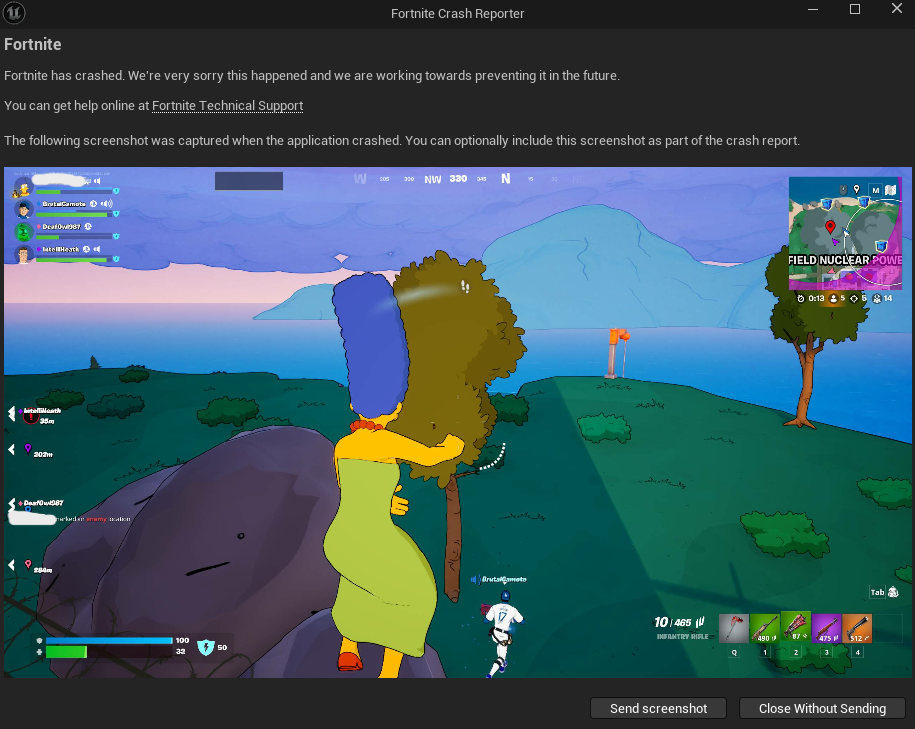Click DeafOwl987's green avatar
This screenshot has height=729, width=915.
(23, 232)
